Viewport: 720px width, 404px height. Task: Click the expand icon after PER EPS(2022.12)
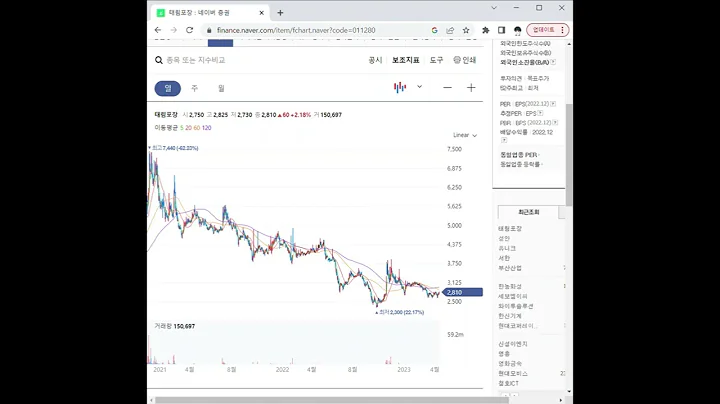[x=553, y=104]
